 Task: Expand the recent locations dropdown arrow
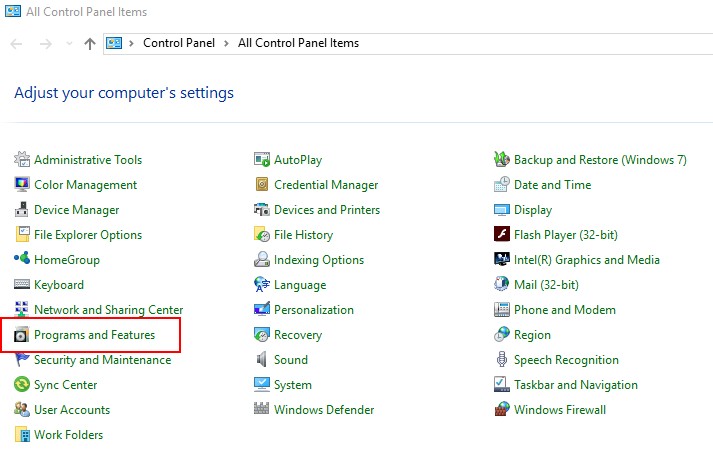click(69, 44)
